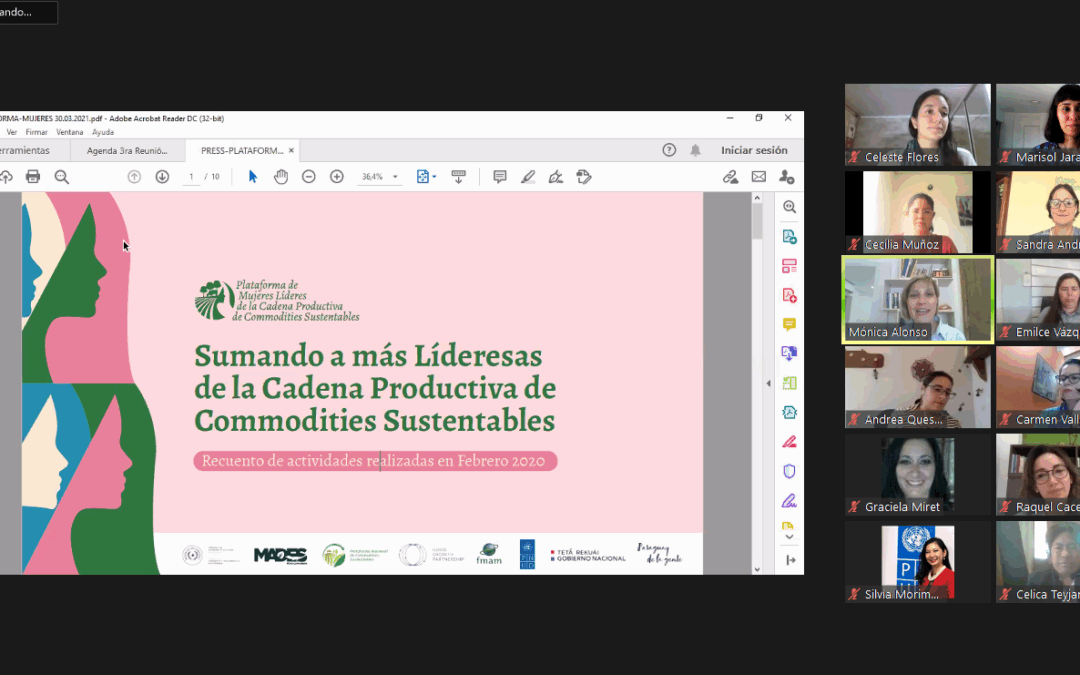Send file by email envelope icon
This screenshot has width=1080, height=675.
(x=759, y=177)
